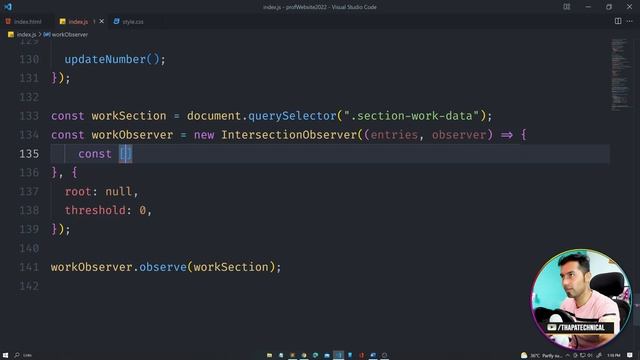Click the updateNumber() call

115,60
